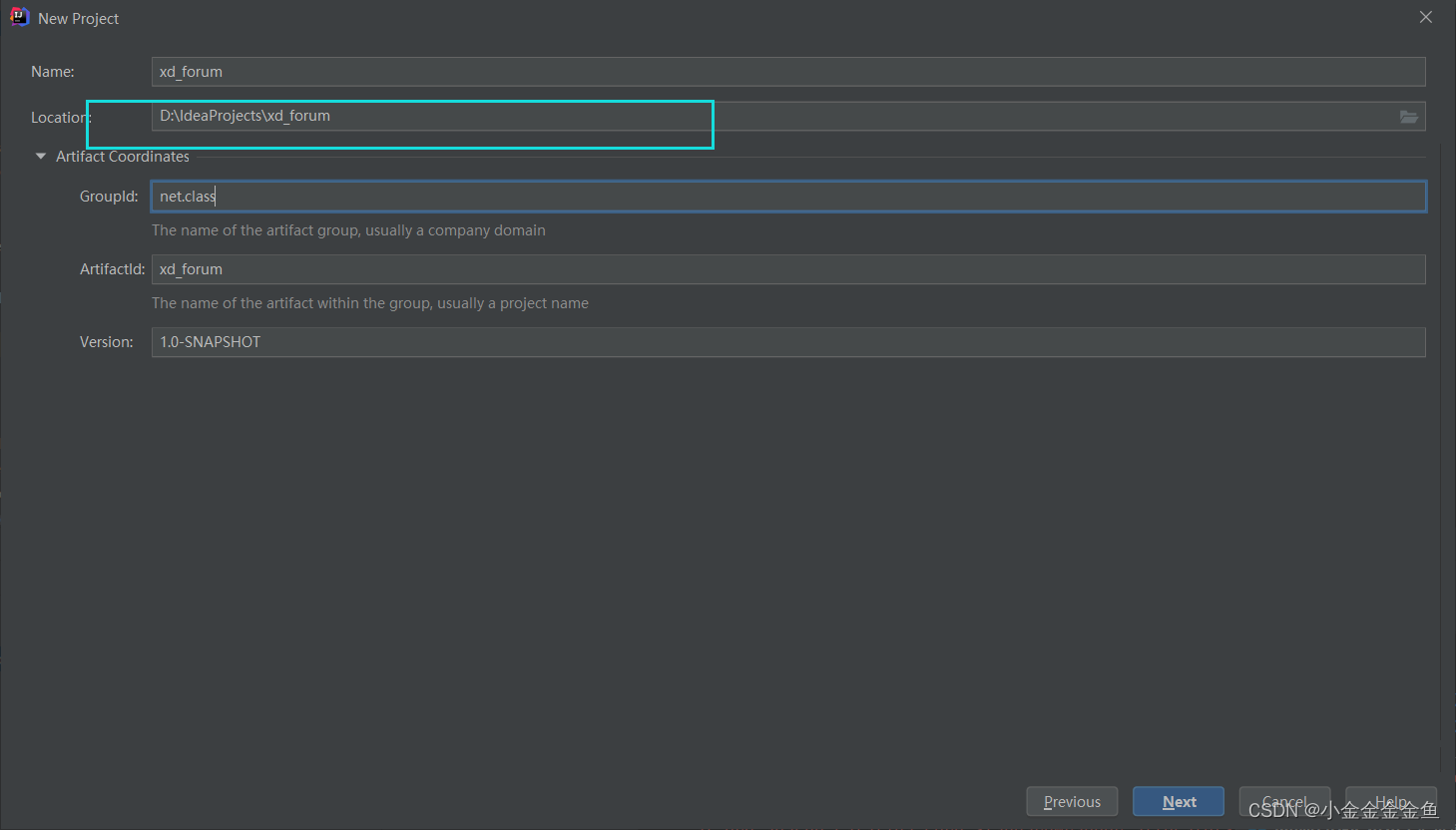The width and height of the screenshot is (1456, 830).
Task: Click into the Name input field
Action: pyautogui.click(x=788, y=72)
